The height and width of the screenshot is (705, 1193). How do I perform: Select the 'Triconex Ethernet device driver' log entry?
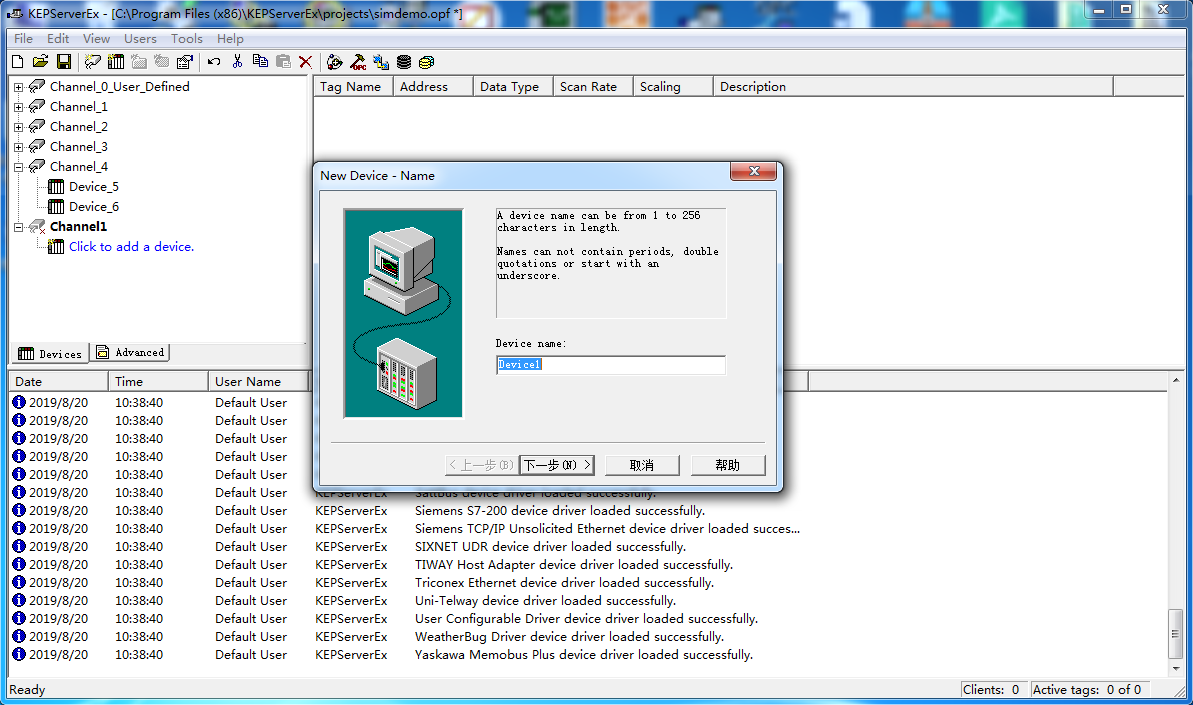coord(564,583)
